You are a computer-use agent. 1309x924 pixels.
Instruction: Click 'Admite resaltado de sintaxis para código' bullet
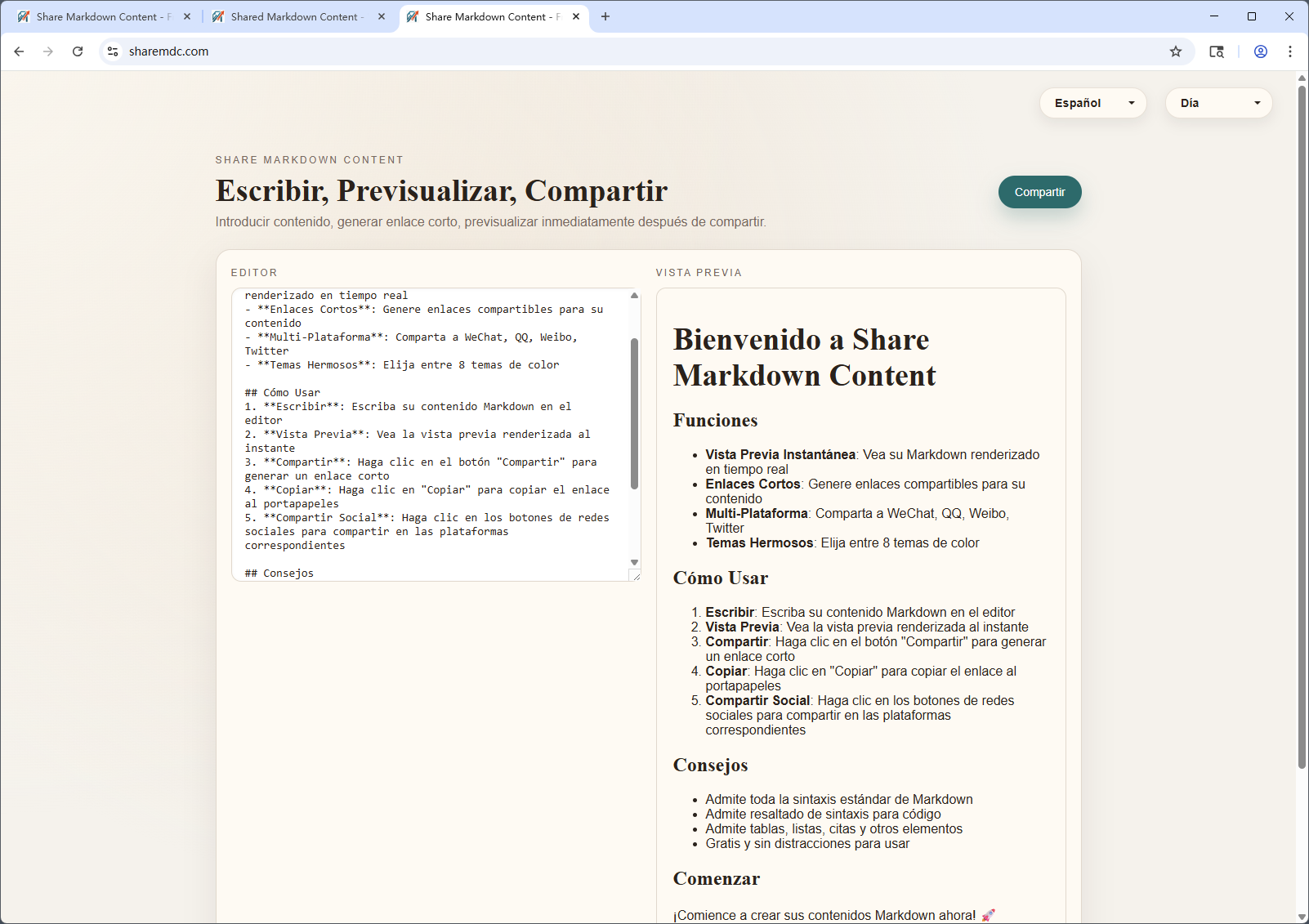[824, 814]
